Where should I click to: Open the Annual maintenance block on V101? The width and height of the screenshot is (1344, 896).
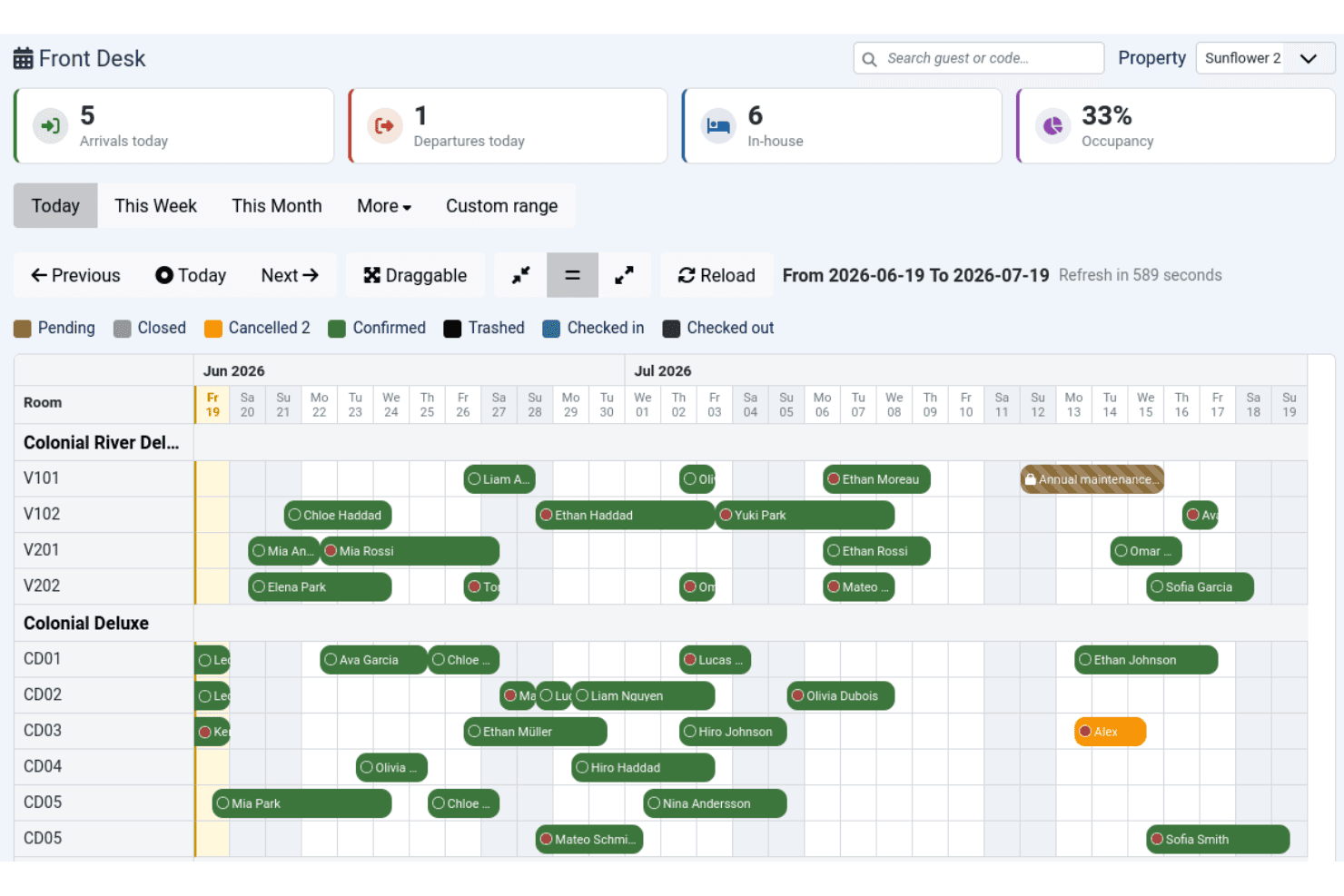coord(1092,479)
